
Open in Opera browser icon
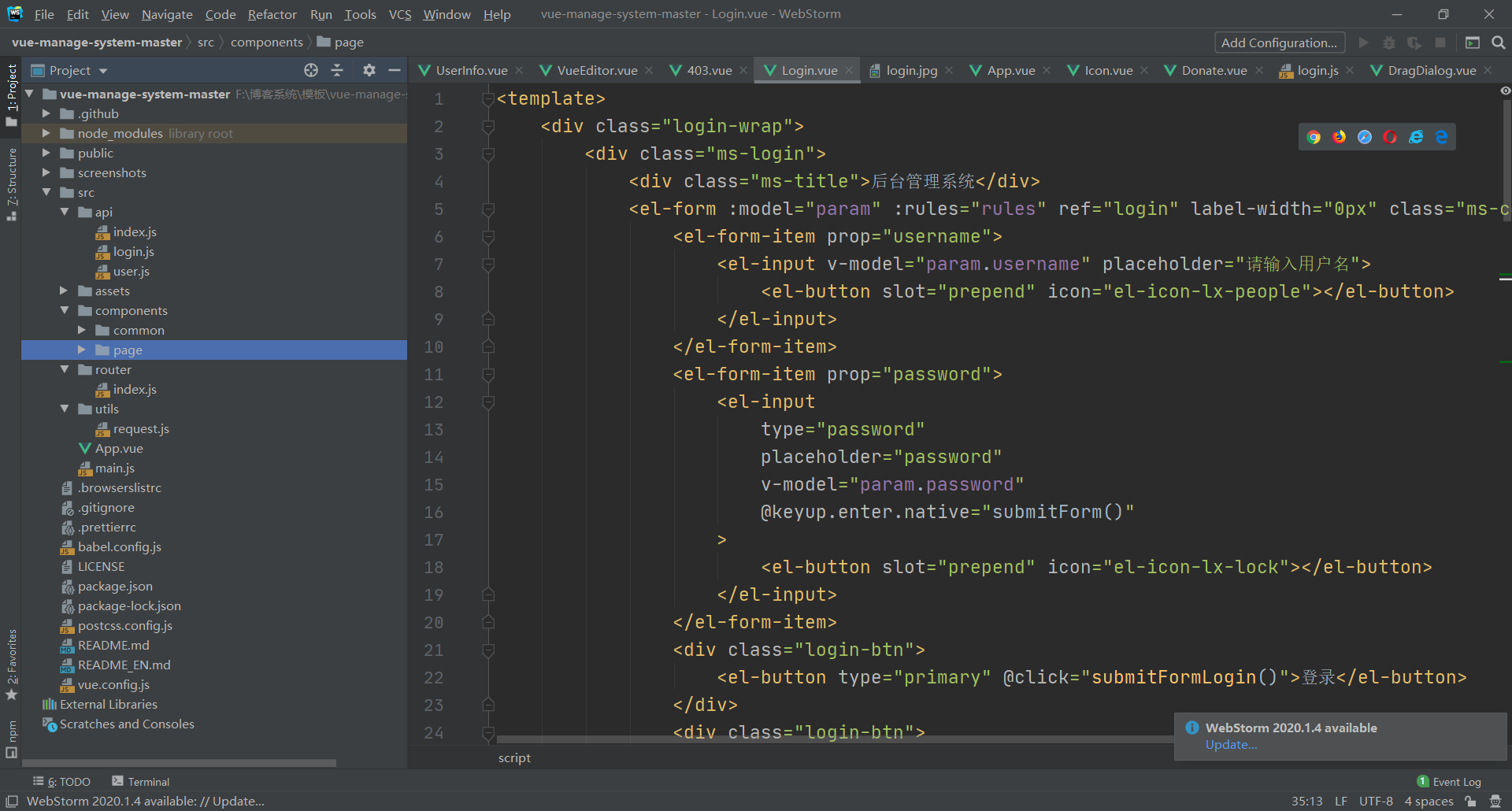[1390, 137]
